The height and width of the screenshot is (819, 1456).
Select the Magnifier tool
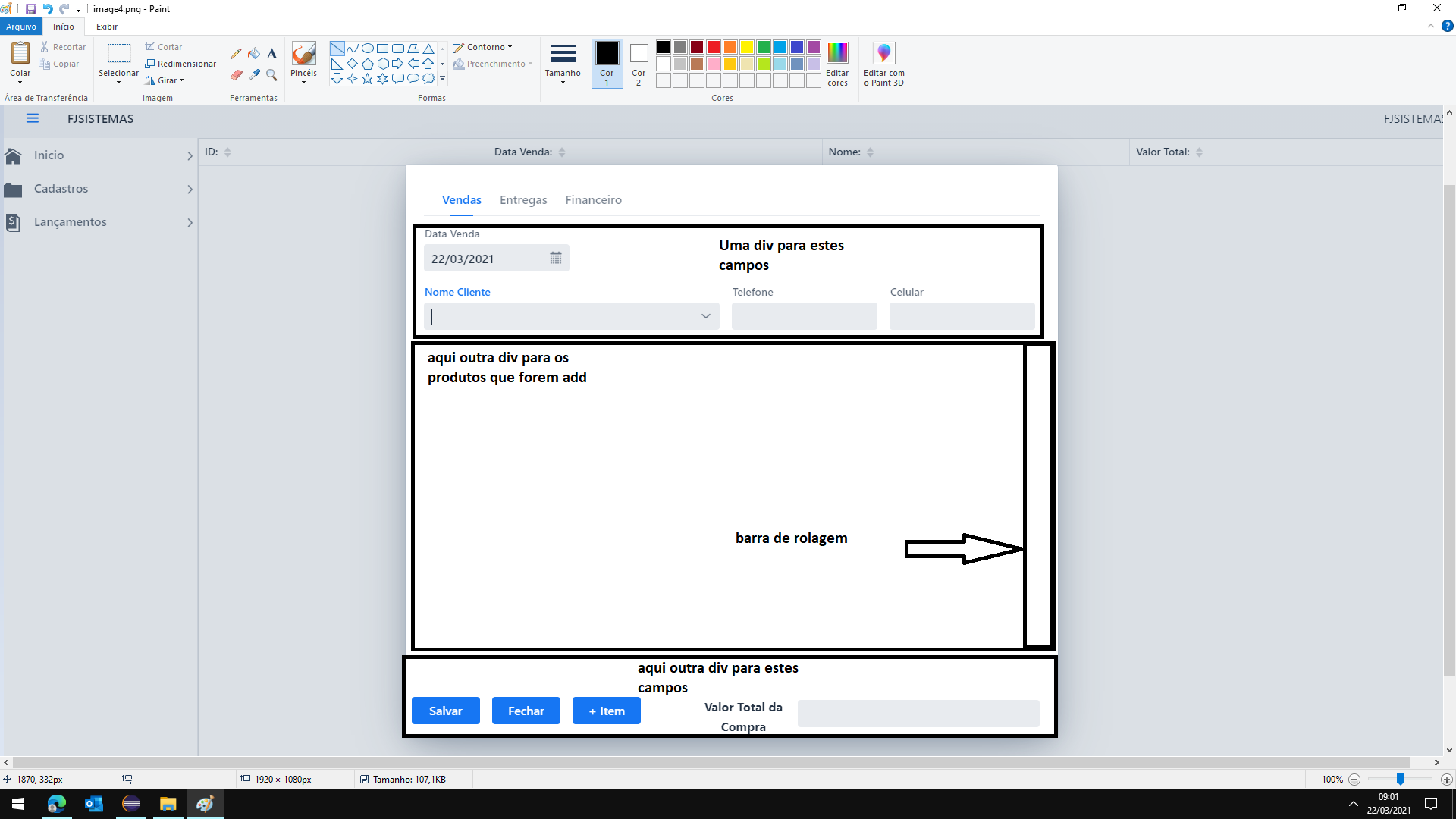pyautogui.click(x=271, y=75)
